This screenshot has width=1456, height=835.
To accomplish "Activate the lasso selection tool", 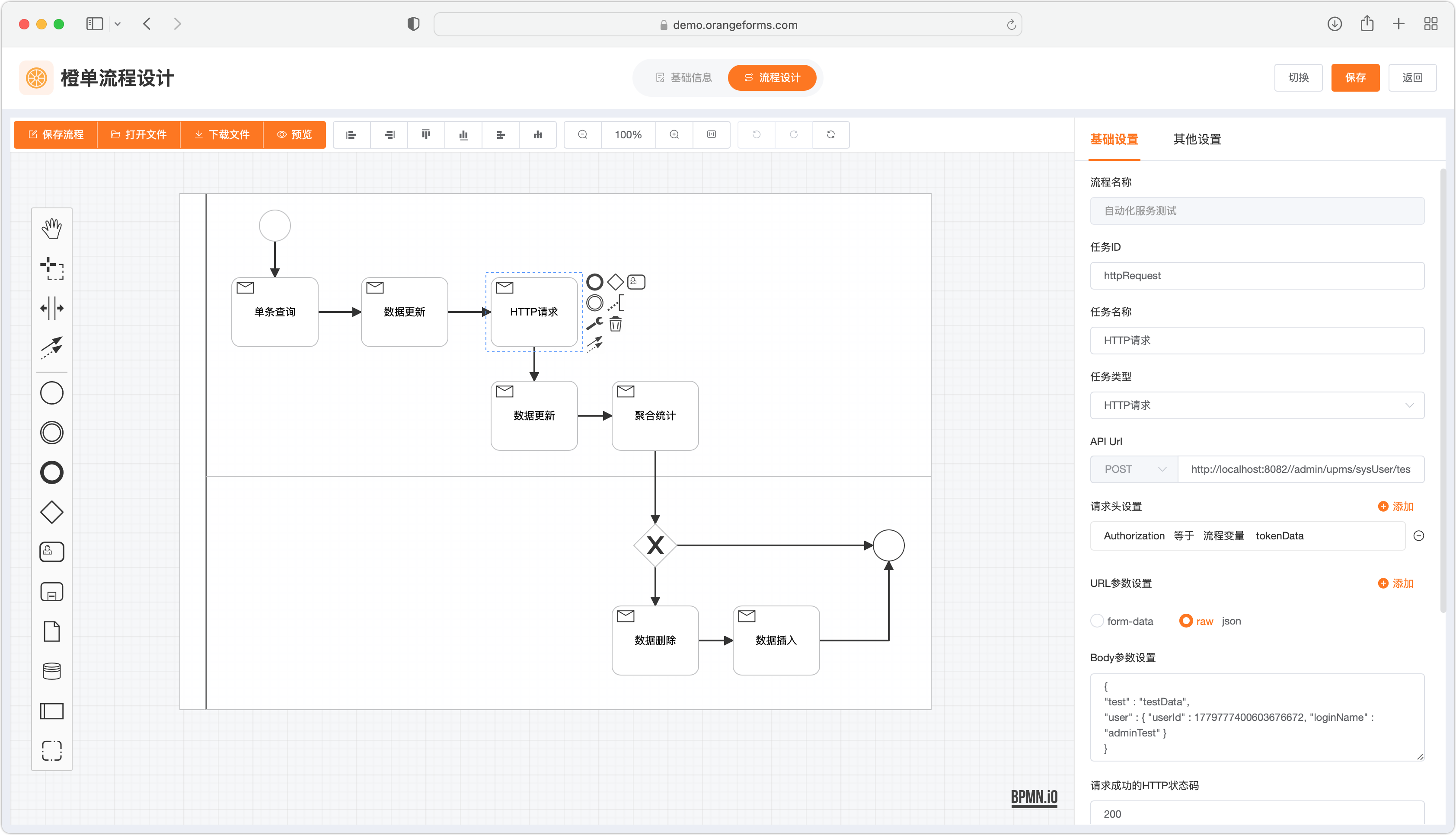I will pyautogui.click(x=51, y=268).
